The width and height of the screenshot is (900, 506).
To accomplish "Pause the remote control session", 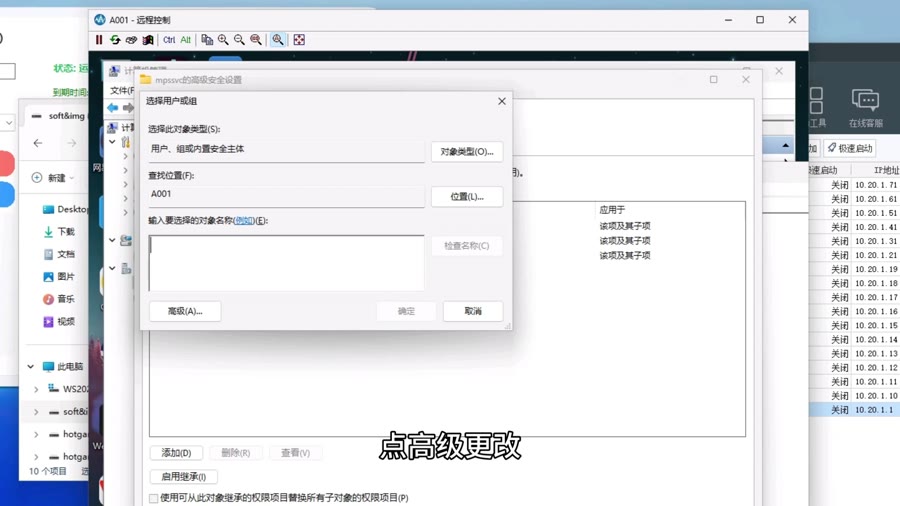I will (x=99, y=40).
